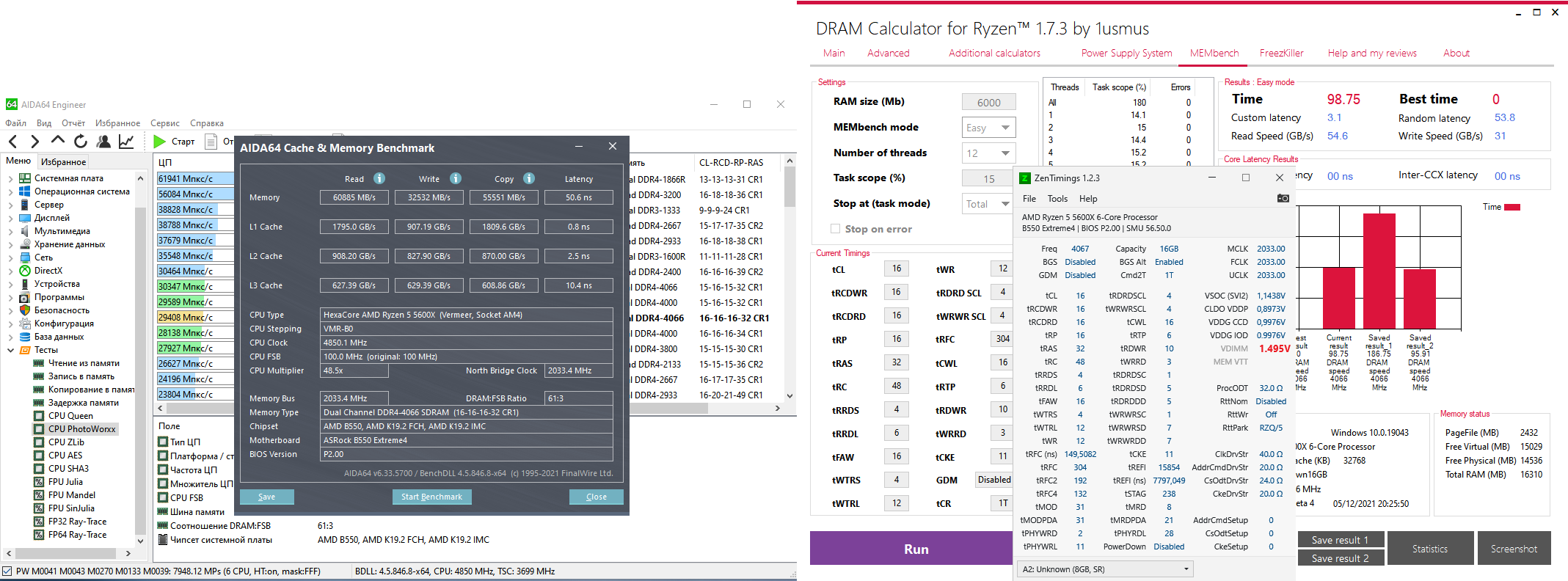Open the MEMbench mode dropdown
The image size is (1568, 581).
[x=988, y=128]
